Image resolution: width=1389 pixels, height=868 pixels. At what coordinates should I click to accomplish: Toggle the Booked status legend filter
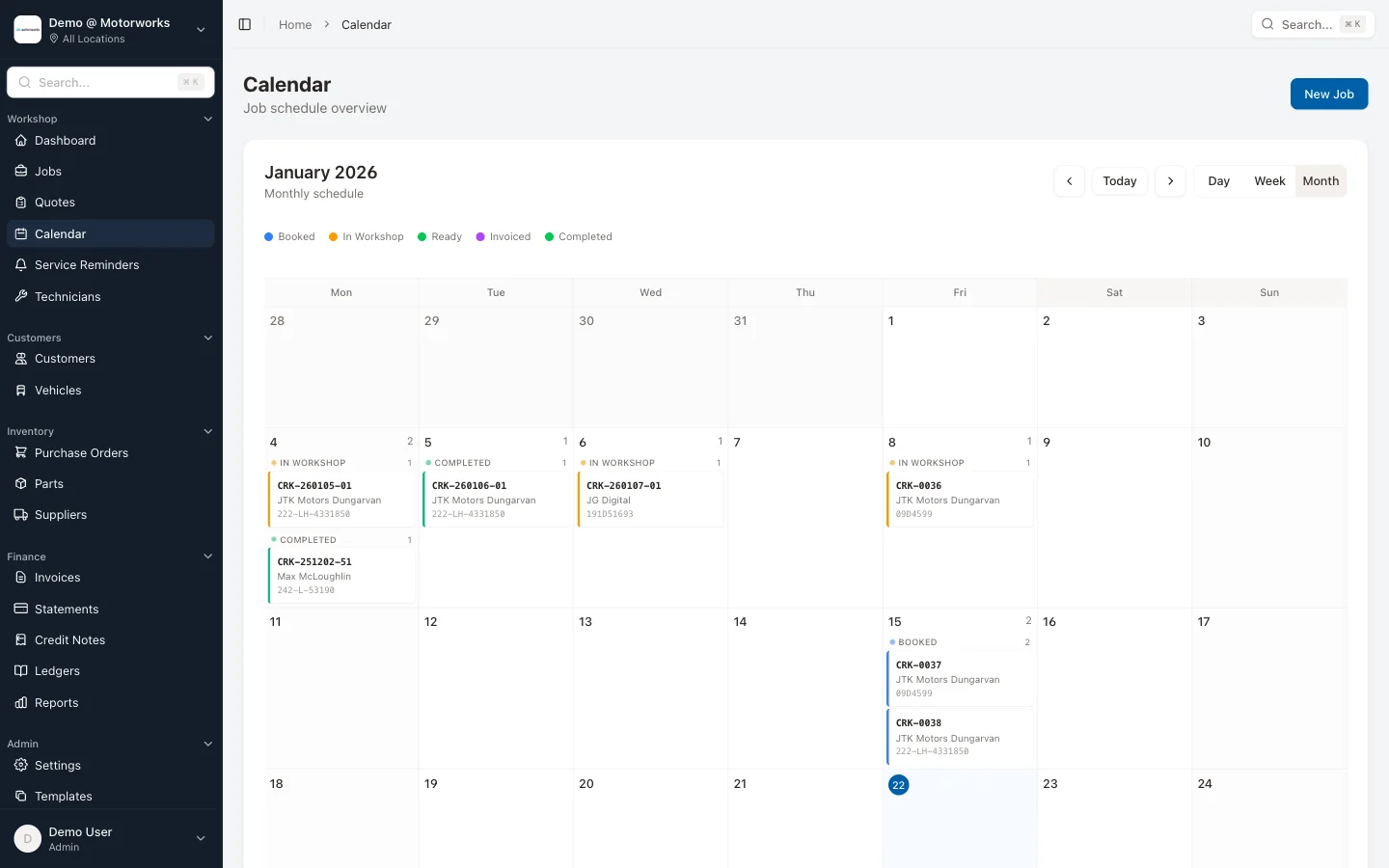coord(289,236)
